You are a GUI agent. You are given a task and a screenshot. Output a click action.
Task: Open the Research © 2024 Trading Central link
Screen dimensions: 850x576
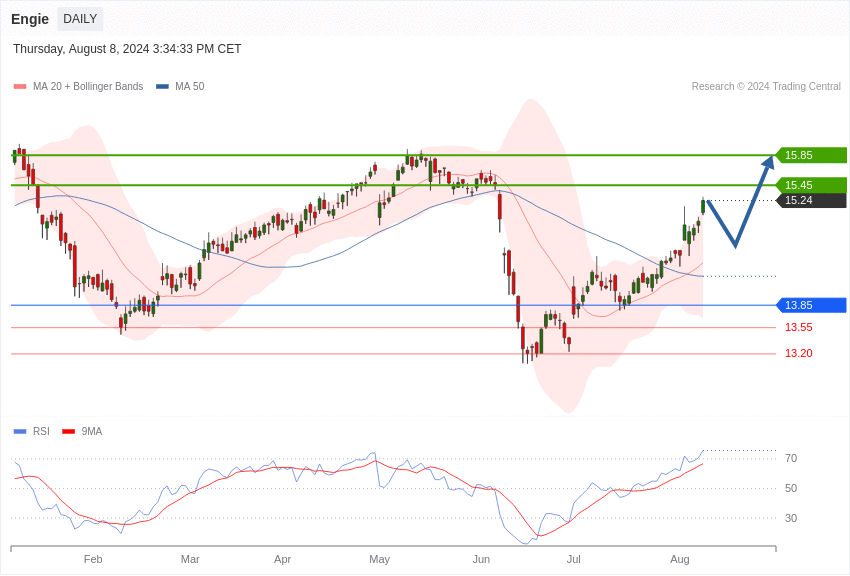coord(766,87)
